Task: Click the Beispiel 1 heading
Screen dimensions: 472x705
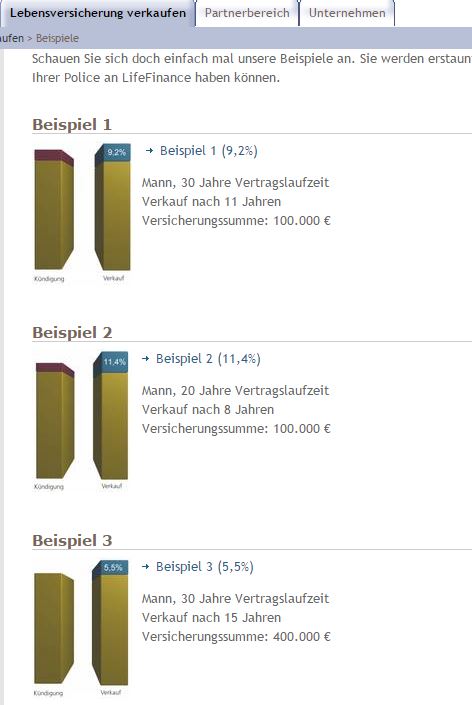Action: (x=72, y=125)
